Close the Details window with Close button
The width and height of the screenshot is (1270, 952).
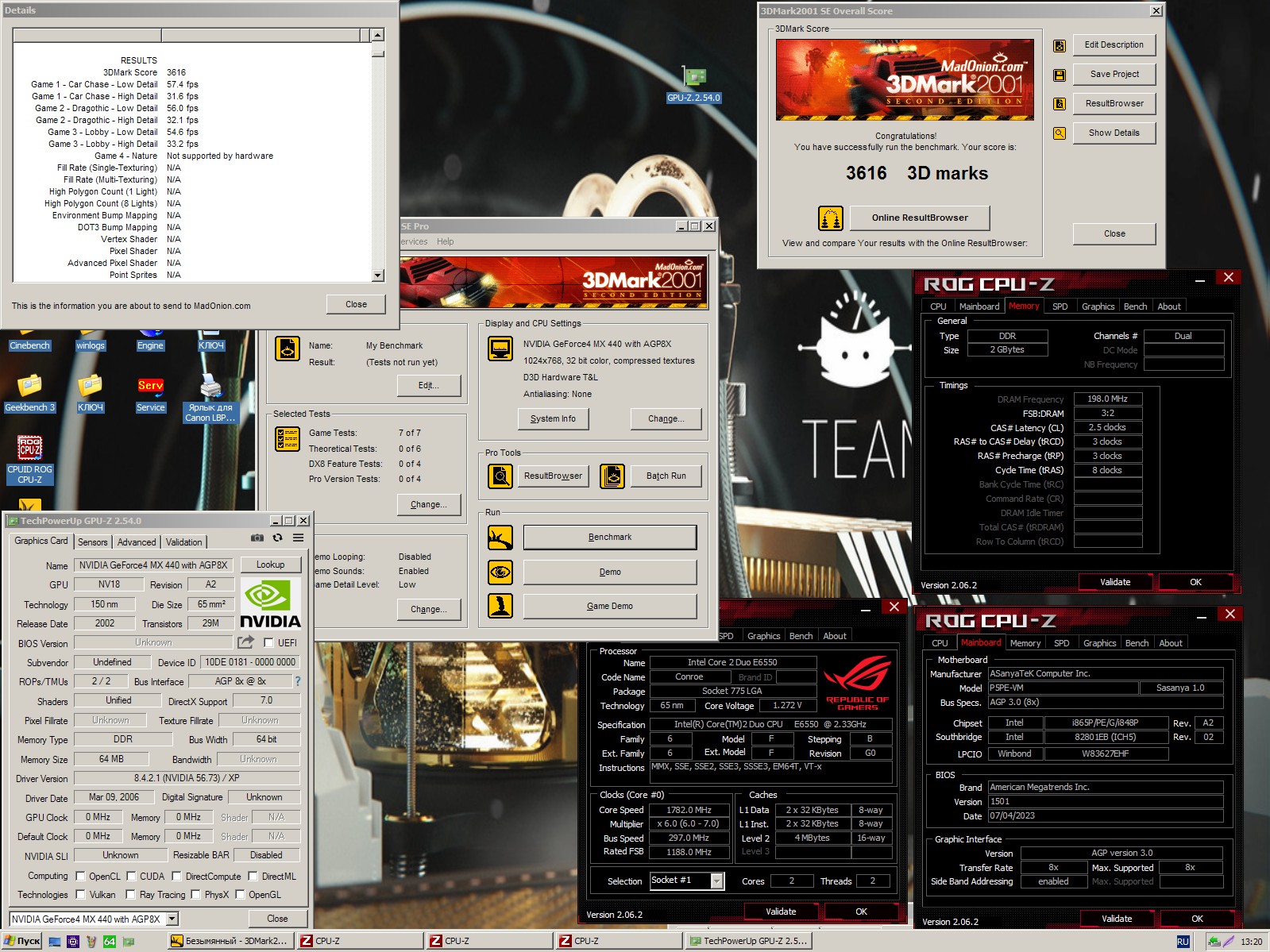click(x=356, y=304)
